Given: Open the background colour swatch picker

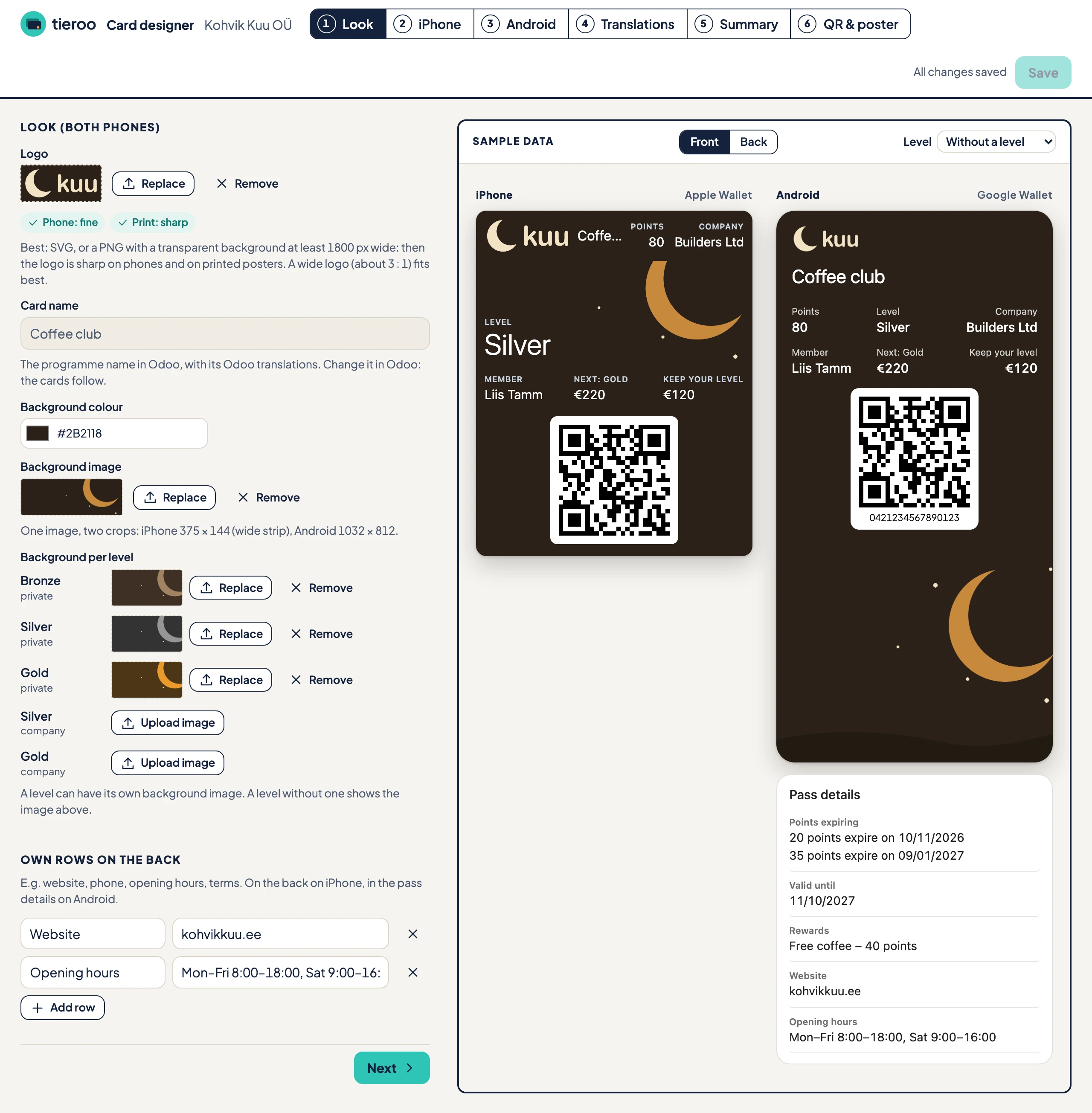Looking at the screenshot, I should pyautogui.click(x=38, y=433).
